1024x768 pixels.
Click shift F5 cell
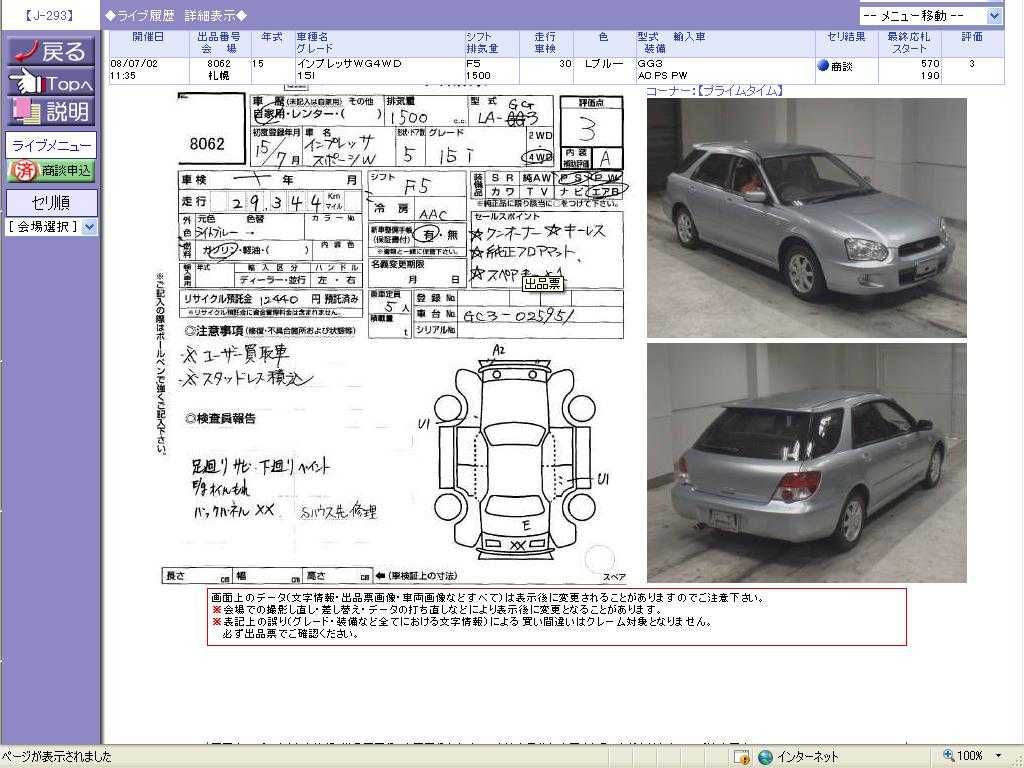click(x=473, y=63)
